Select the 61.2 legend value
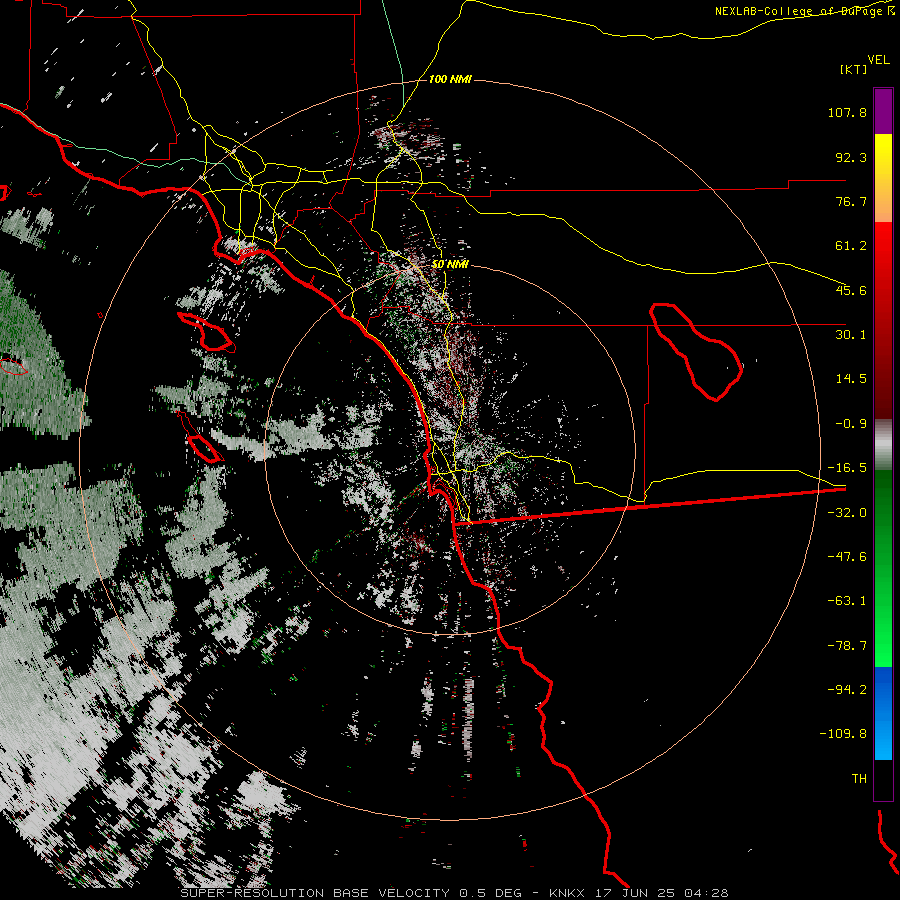The height and width of the screenshot is (900, 900). [x=851, y=246]
